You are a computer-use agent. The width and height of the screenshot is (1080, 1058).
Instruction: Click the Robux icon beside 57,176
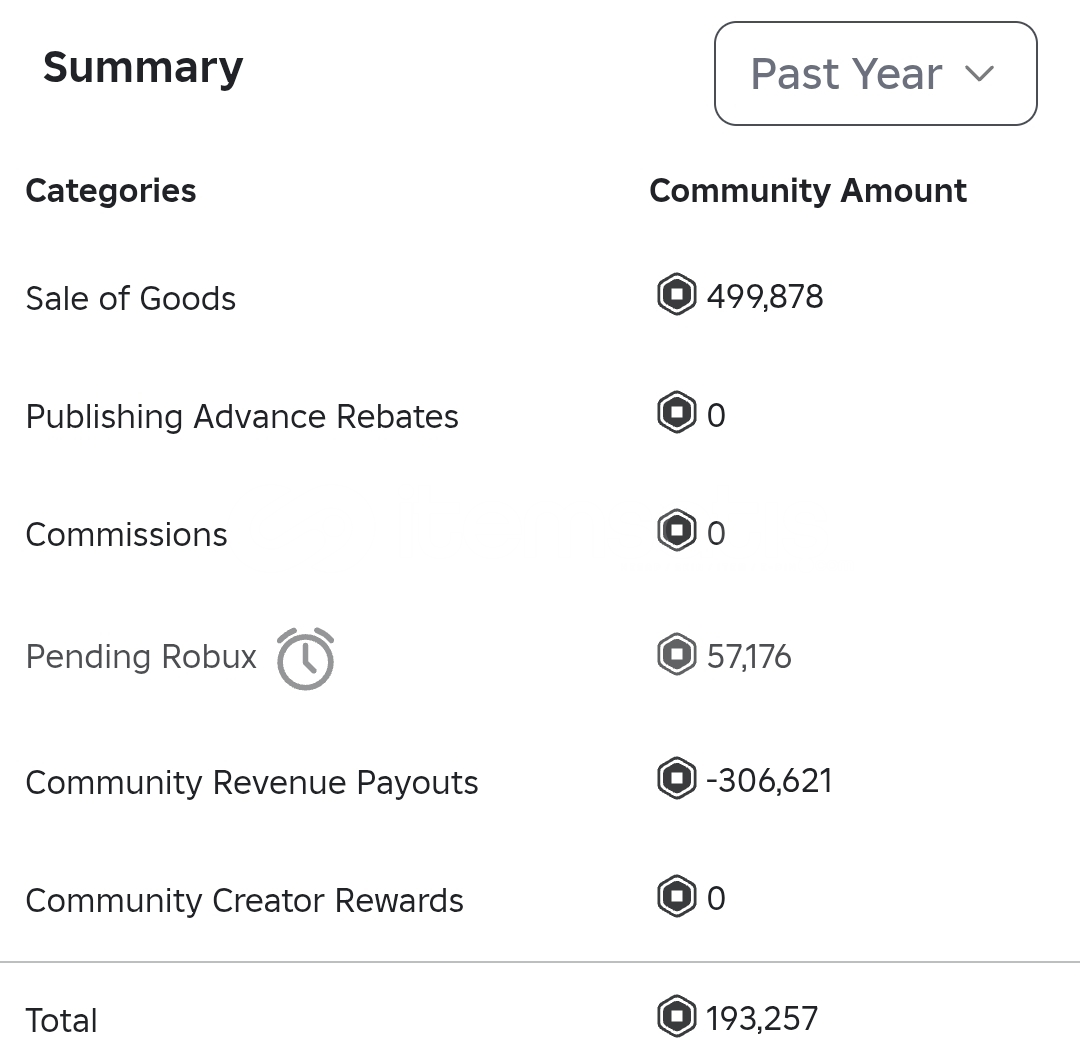(x=676, y=656)
